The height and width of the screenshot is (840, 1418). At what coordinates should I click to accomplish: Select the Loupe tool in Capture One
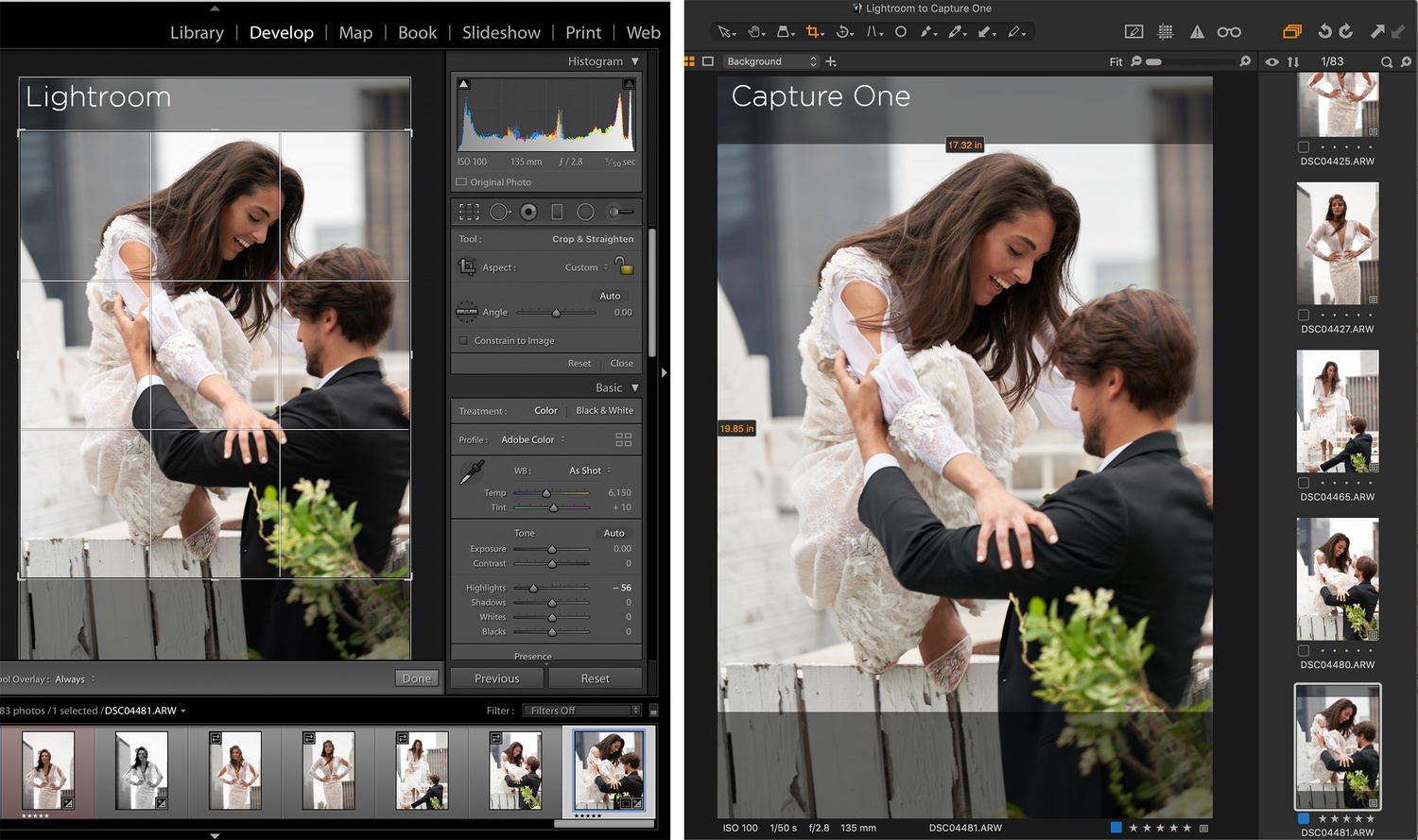(786, 32)
